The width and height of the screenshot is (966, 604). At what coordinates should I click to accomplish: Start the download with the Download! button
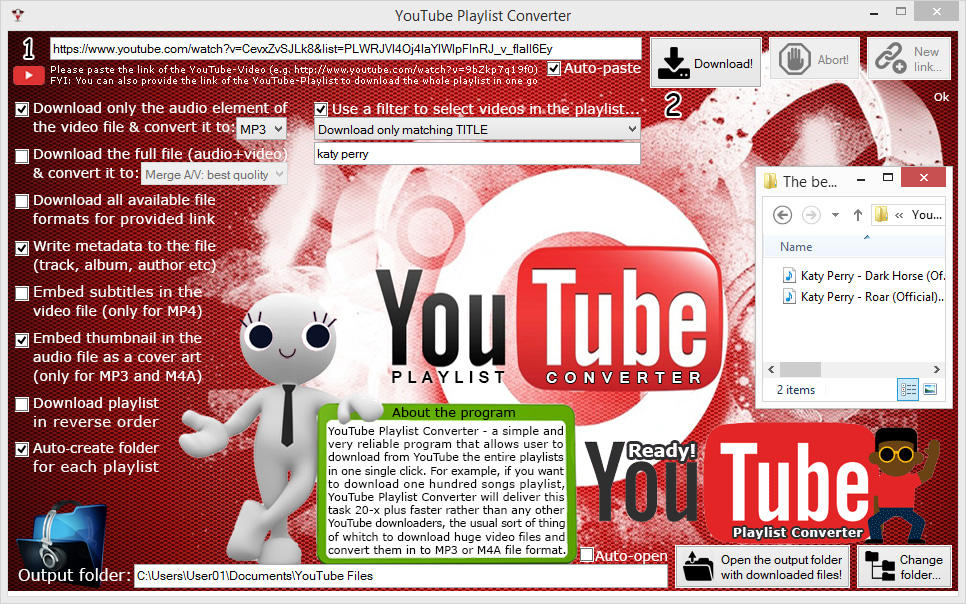(705, 62)
